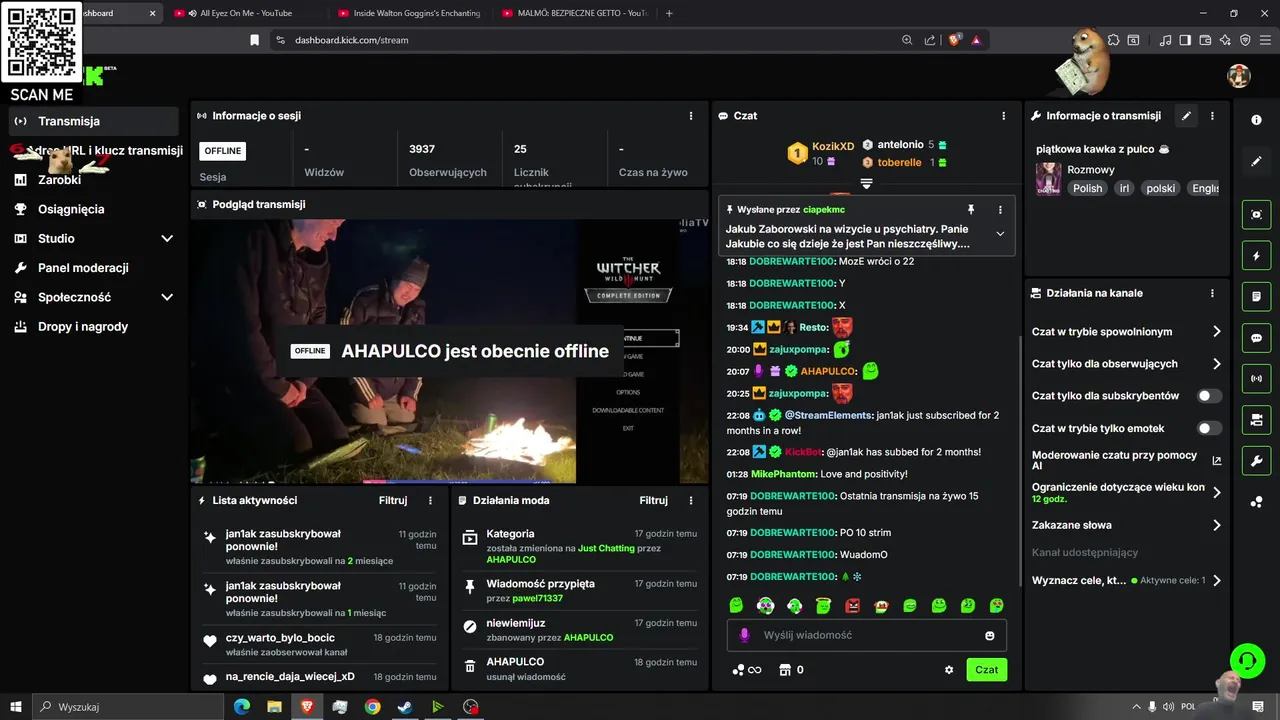Open Windows Start button
The height and width of the screenshot is (720, 1280).
click(x=15, y=707)
